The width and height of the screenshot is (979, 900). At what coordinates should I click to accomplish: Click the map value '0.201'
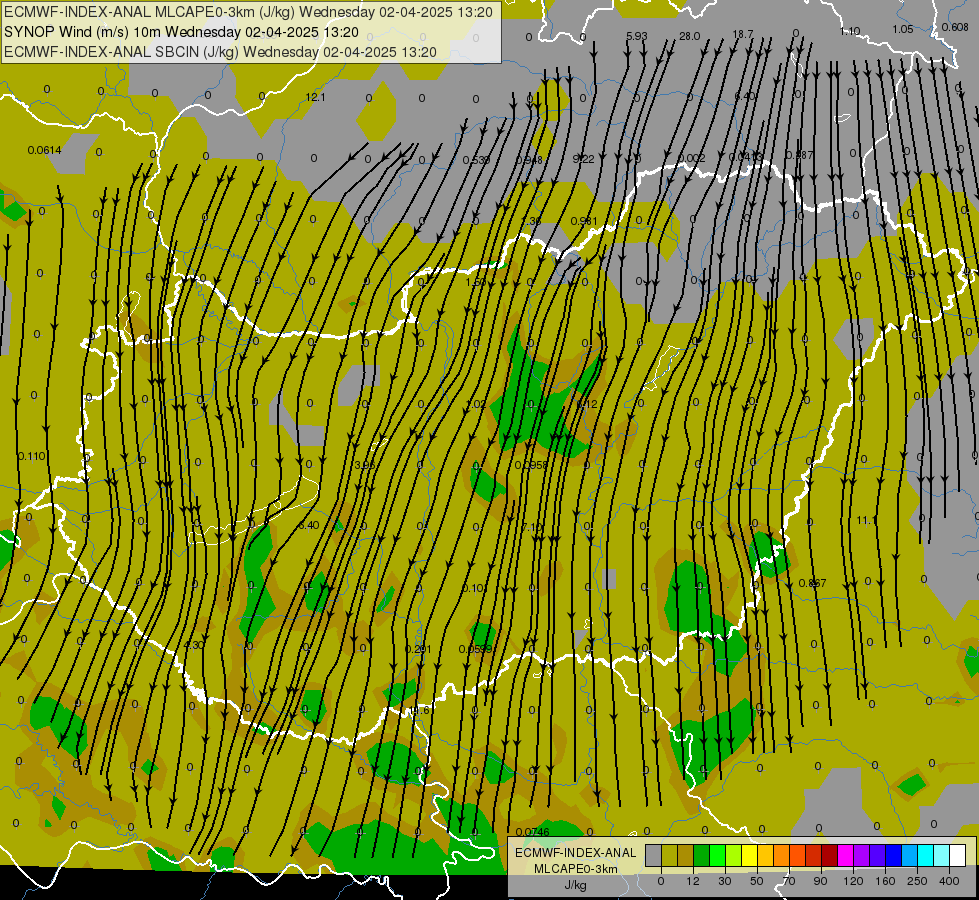click(x=418, y=650)
